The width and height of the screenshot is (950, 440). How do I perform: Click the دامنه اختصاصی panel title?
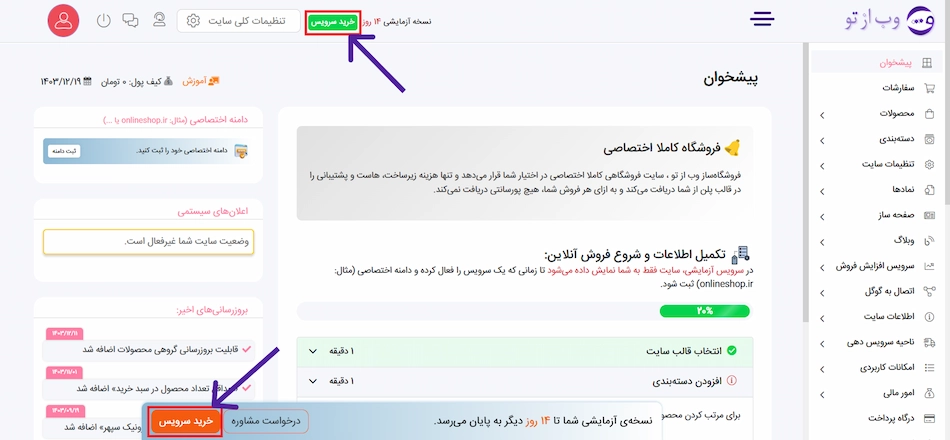(x=175, y=120)
